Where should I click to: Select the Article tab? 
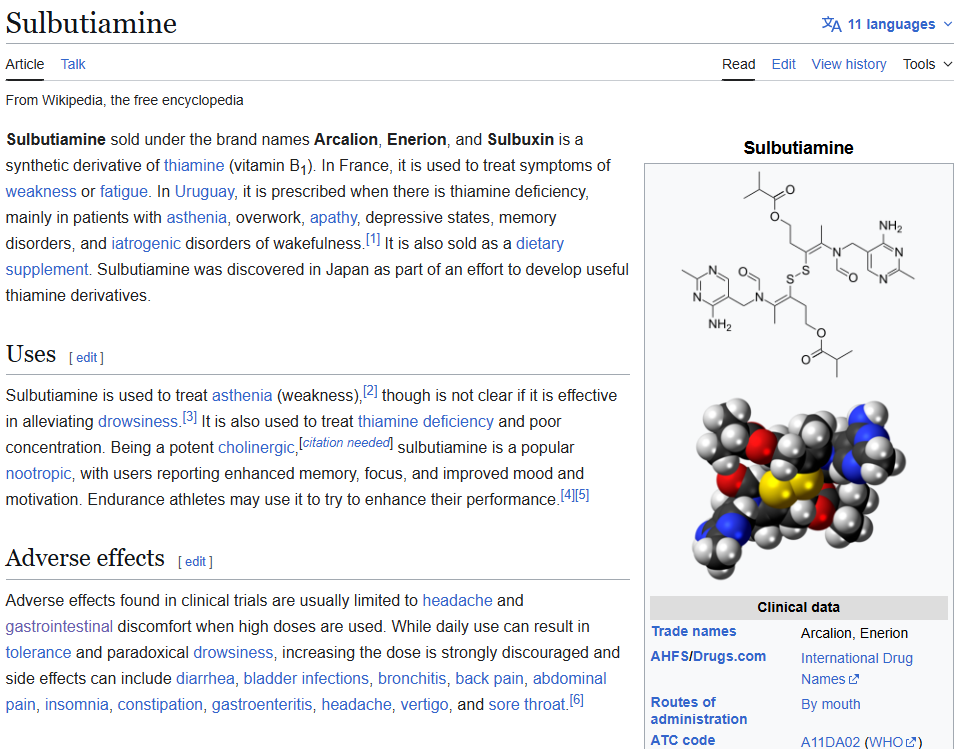(25, 64)
